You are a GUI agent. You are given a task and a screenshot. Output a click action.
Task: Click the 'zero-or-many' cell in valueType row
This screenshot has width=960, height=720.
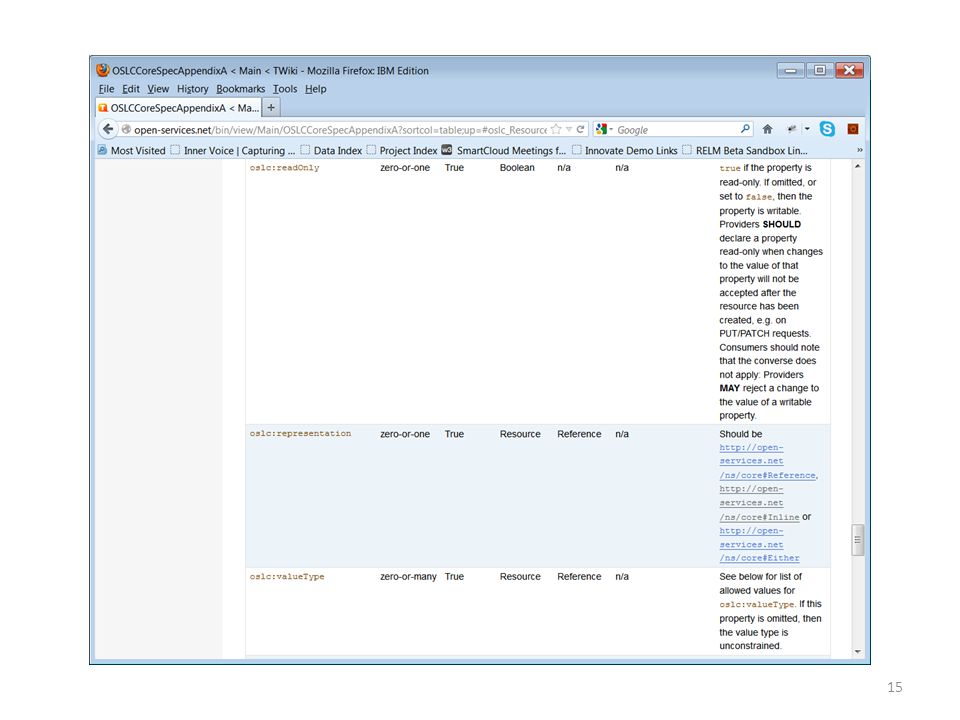[408, 577]
